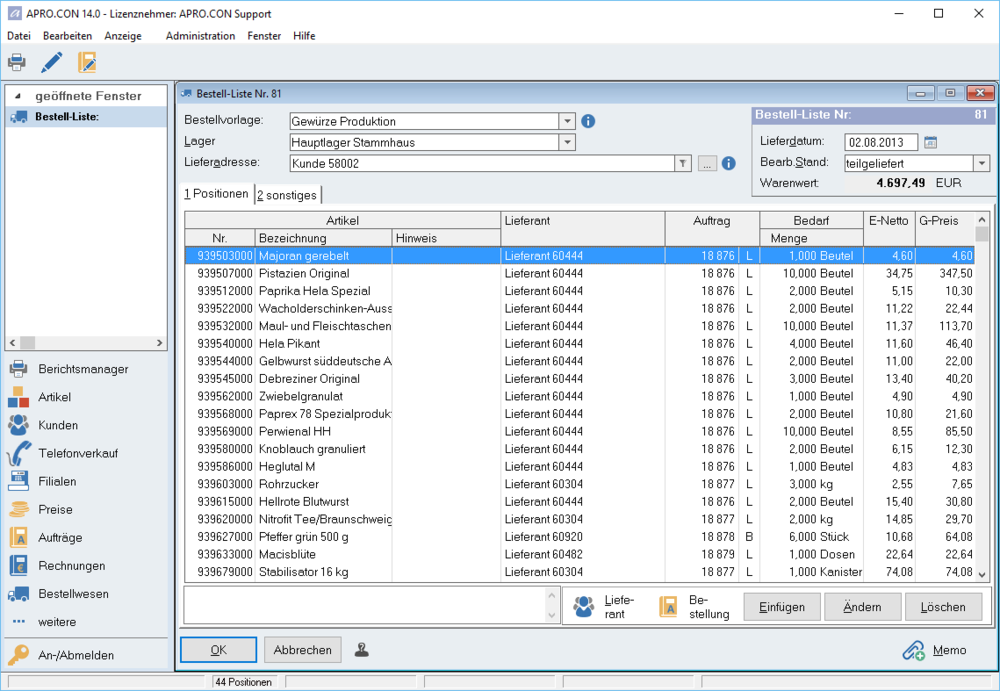Click the Löschen button
The width and height of the screenshot is (1000, 691).
click(943, 607)
